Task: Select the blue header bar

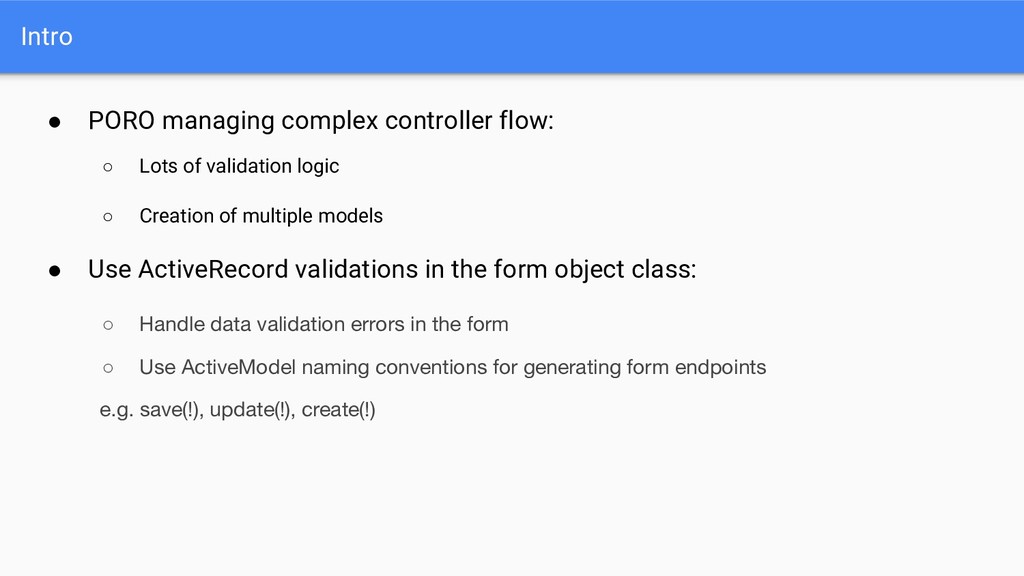Action: tap(512, 37)
